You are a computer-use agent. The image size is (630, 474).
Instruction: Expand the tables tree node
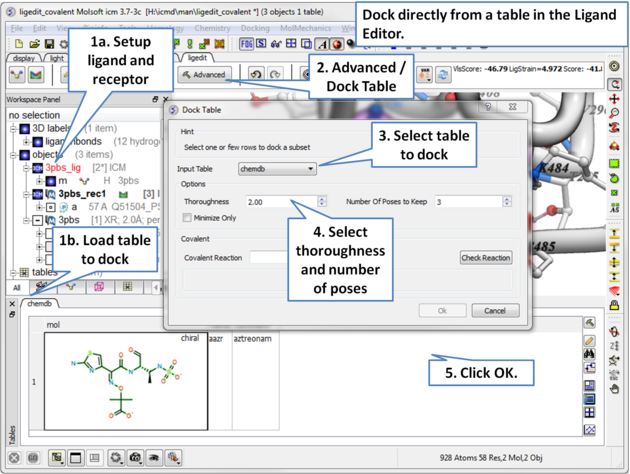pyautogui.click(x=13, y=272)
